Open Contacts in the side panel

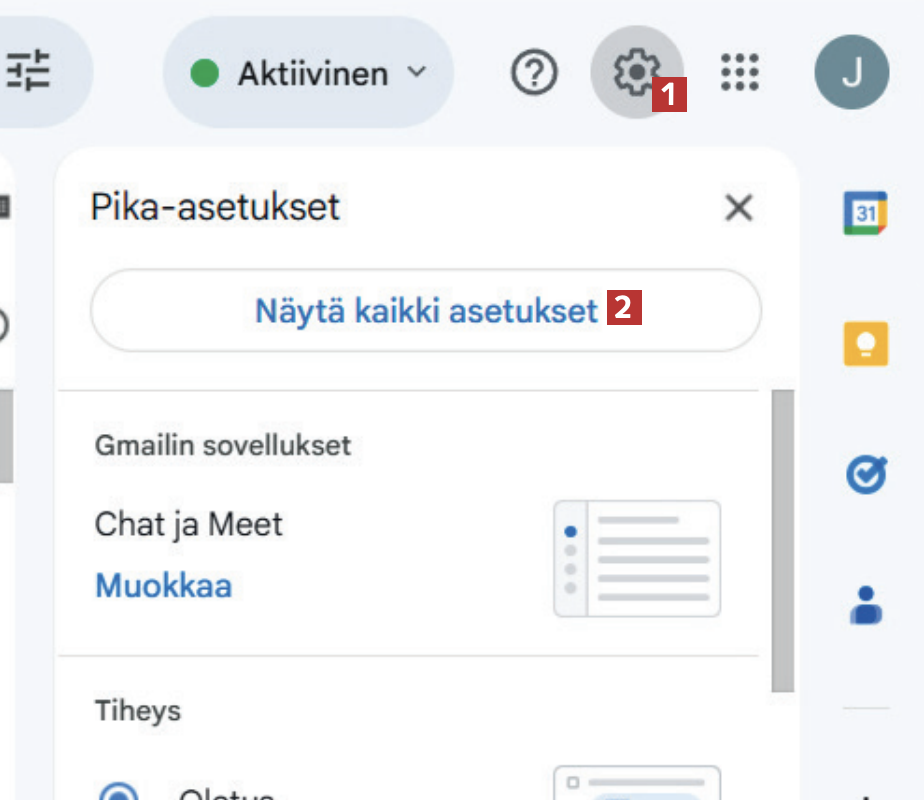[865, 604]
